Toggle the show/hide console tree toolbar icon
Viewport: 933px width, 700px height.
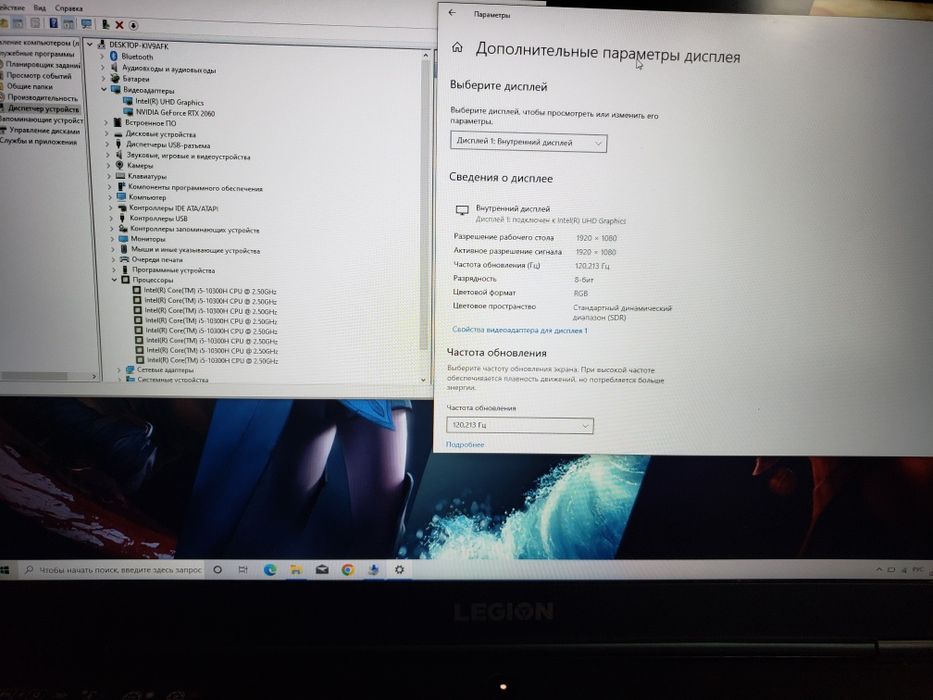coord(18,23)
